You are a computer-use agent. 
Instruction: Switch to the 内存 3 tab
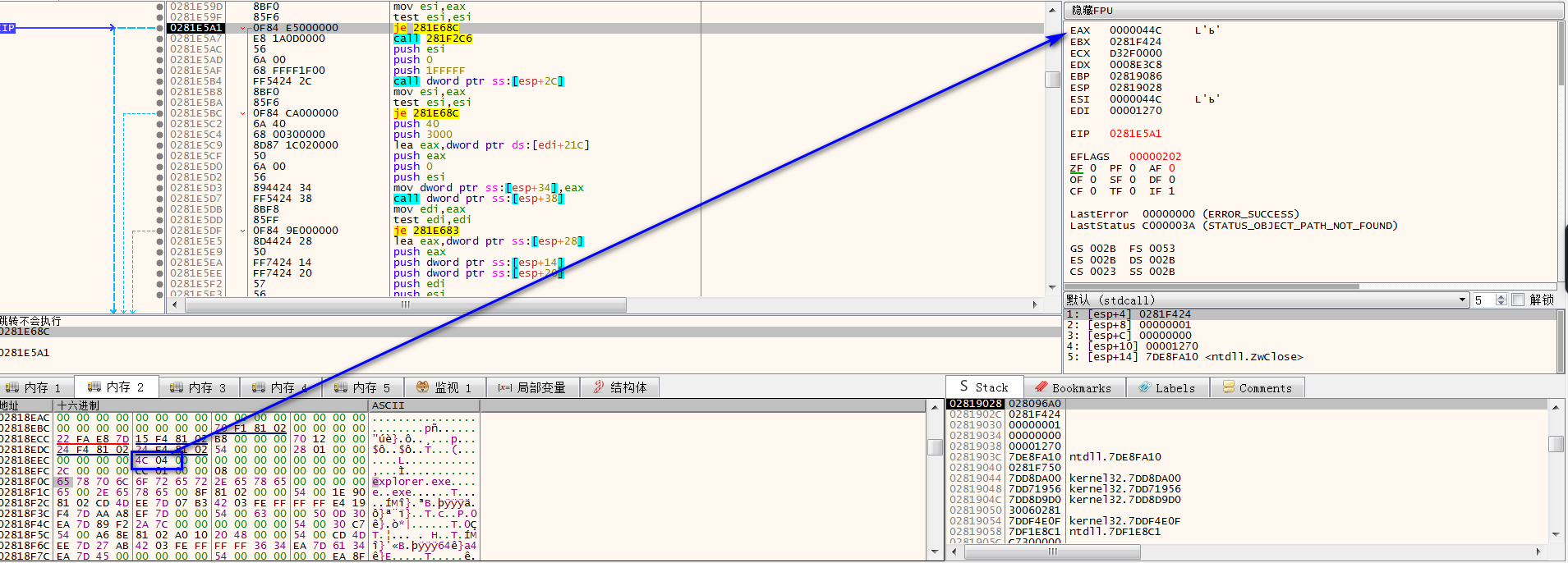[x=198, y=387]
